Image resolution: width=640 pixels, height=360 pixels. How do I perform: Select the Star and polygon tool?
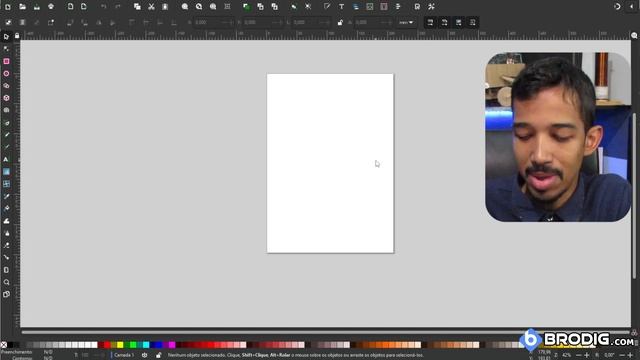(6, 86)
